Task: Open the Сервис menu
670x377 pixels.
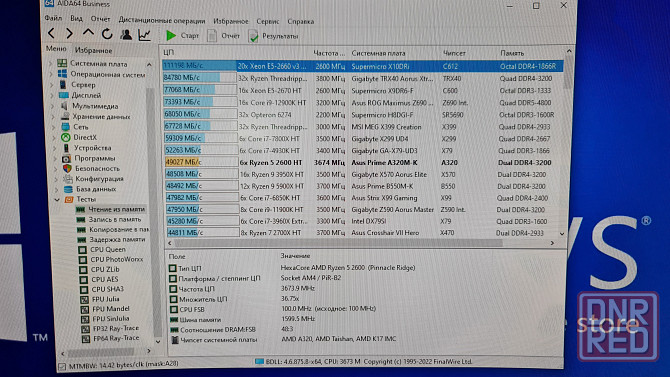Action: [267, 21]
